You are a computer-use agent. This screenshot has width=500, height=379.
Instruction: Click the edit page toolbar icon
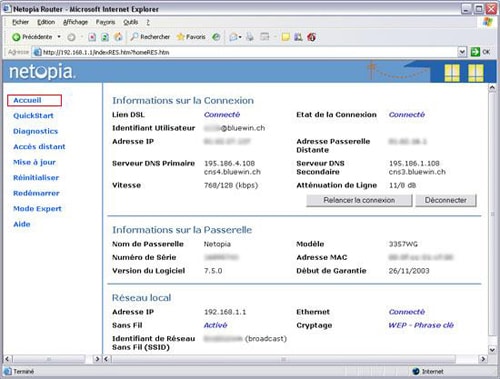pos(265,37)
